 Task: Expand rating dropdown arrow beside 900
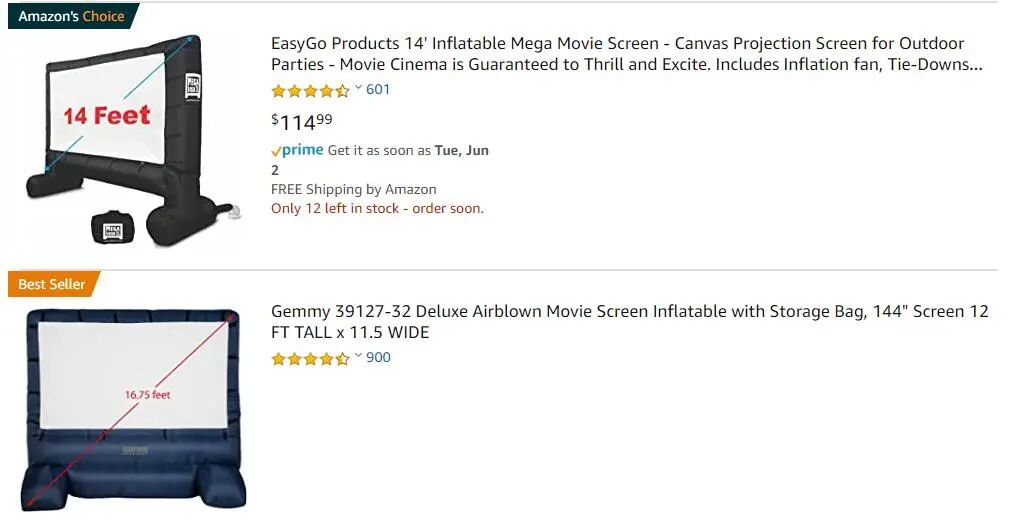point(358,356)
